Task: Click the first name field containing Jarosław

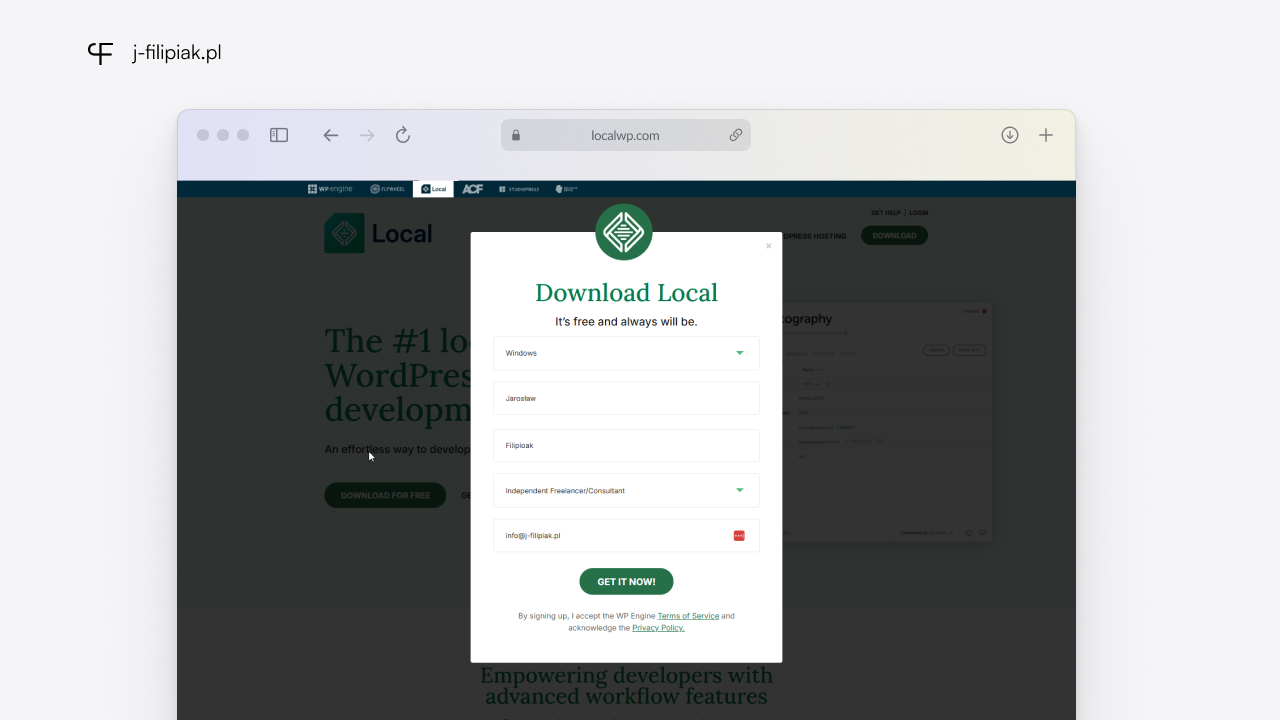Action: click(x=626, y=398)
